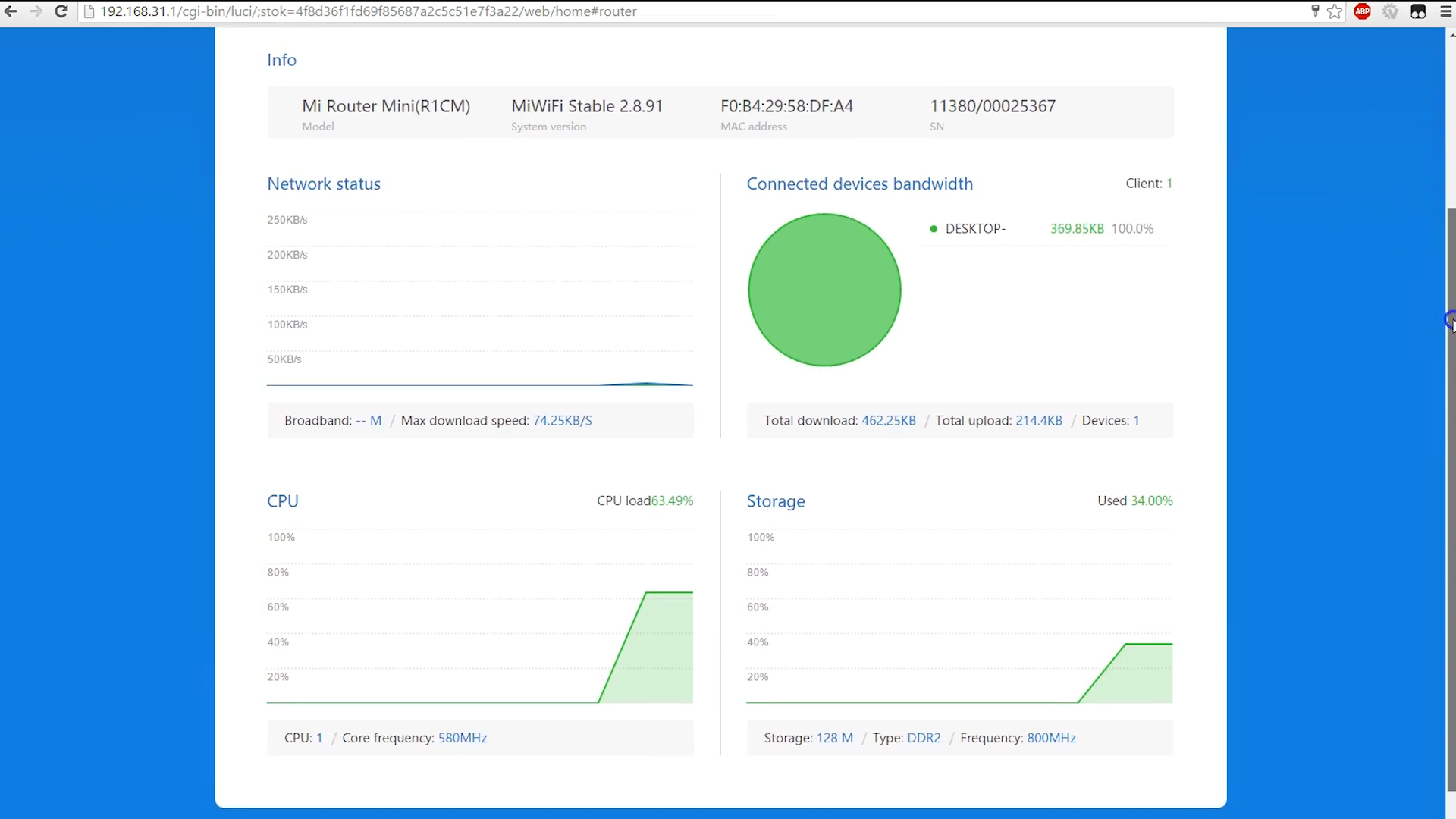Reload the router page

(x=61, y=11)
